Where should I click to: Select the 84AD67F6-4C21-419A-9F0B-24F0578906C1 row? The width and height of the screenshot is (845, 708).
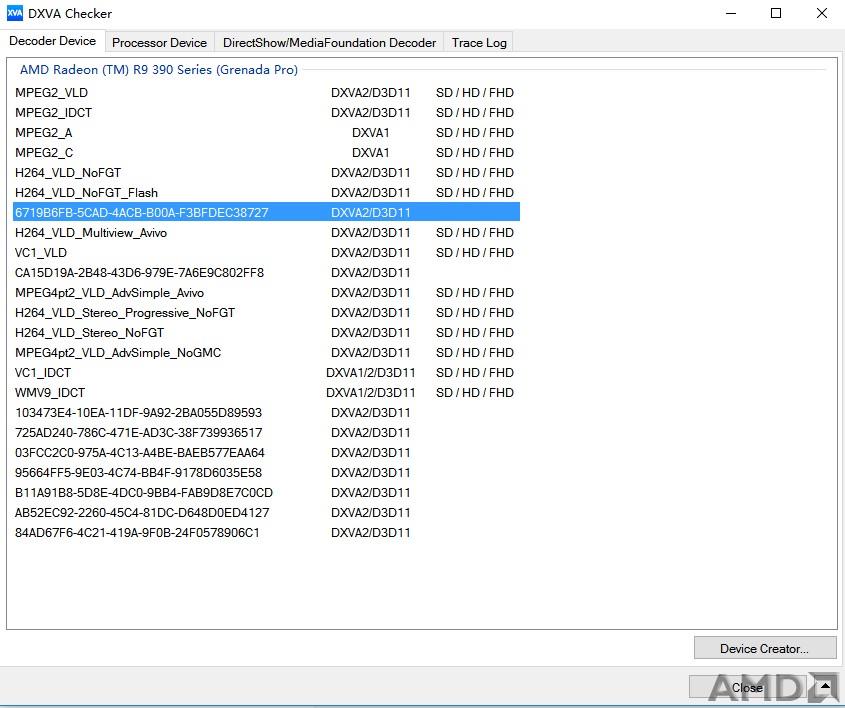tap(266, 532)
